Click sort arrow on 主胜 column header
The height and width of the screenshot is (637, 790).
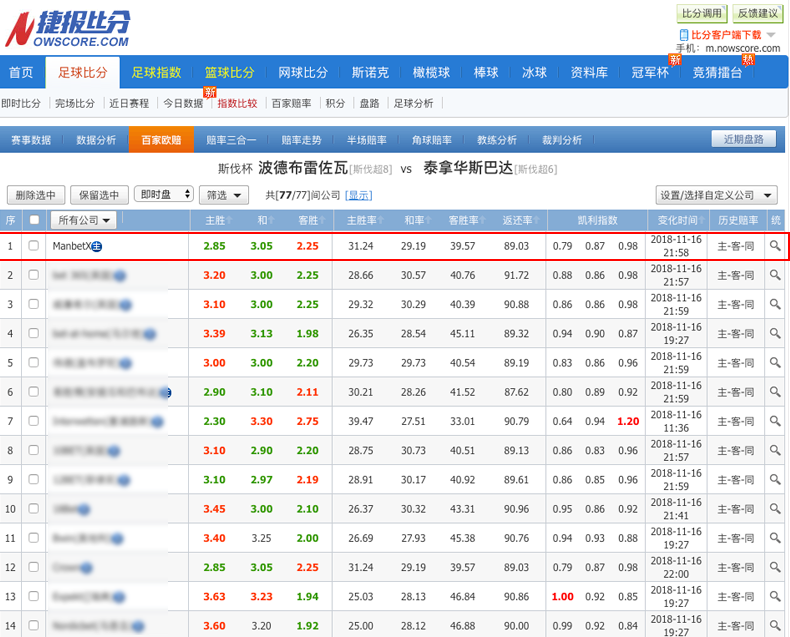230,220
